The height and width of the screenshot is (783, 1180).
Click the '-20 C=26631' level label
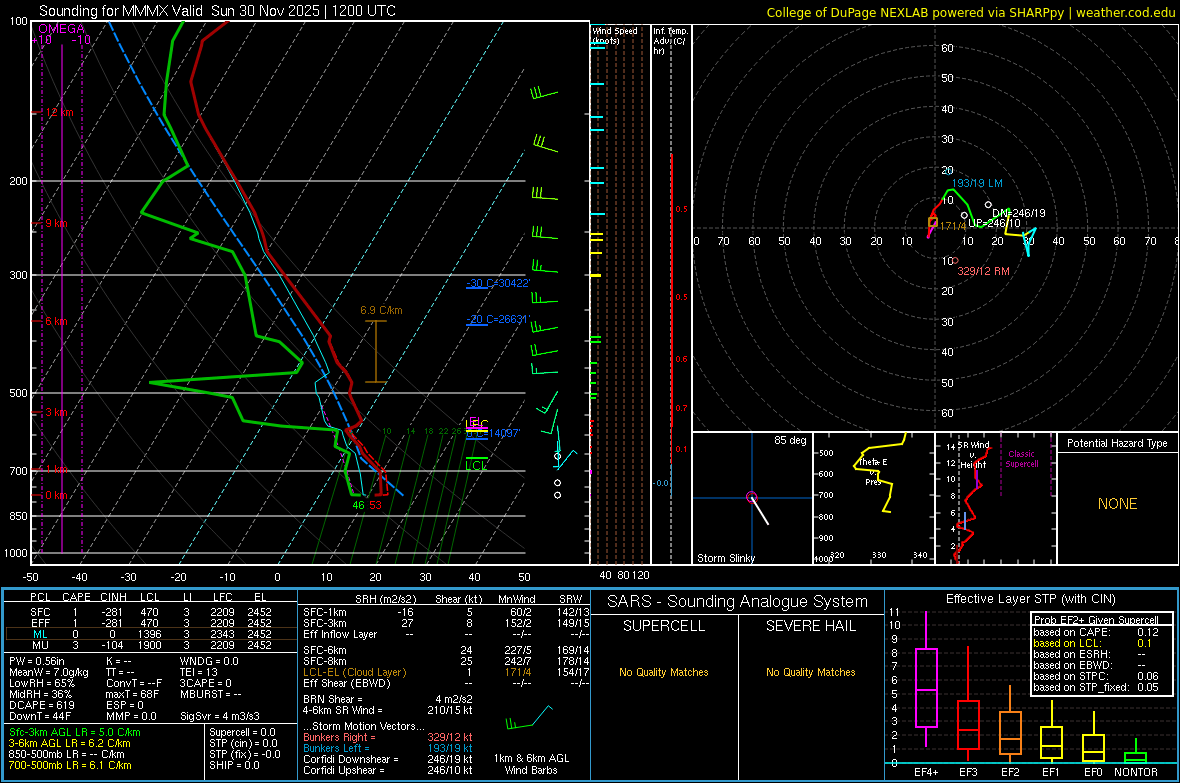[498, 319]
